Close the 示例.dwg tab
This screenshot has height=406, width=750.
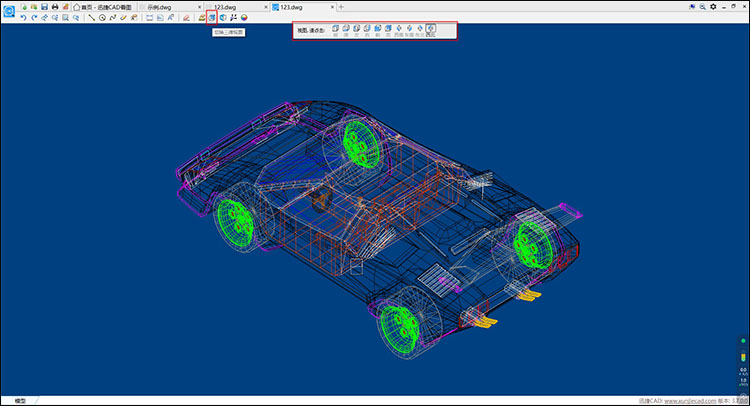click(199, 7)
